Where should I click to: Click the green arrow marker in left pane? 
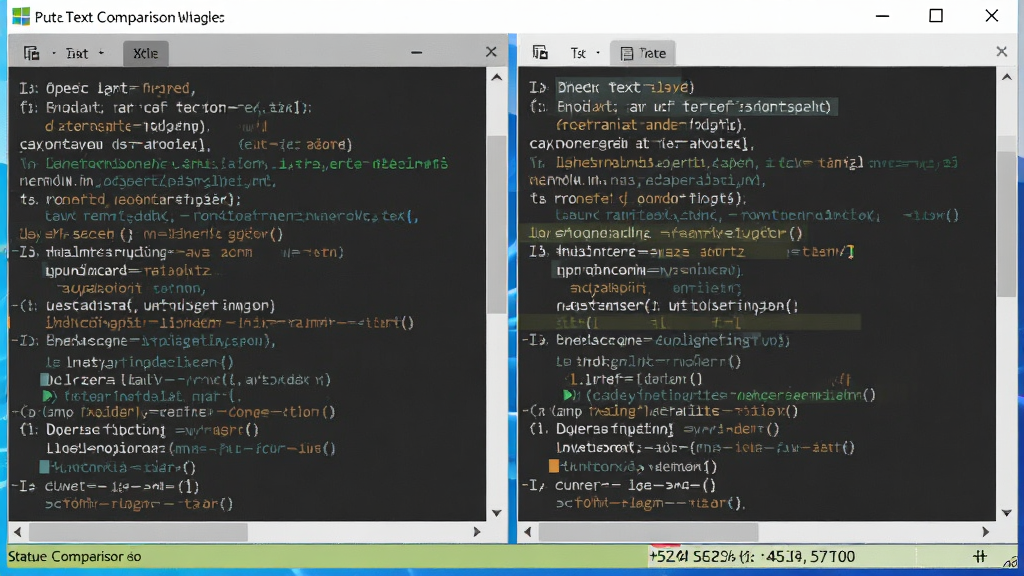48,396
